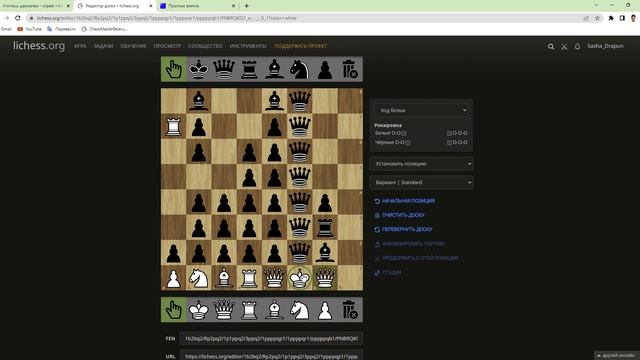Pick the black knight from the top palette
Screen dimensions: 640x360
300,69
